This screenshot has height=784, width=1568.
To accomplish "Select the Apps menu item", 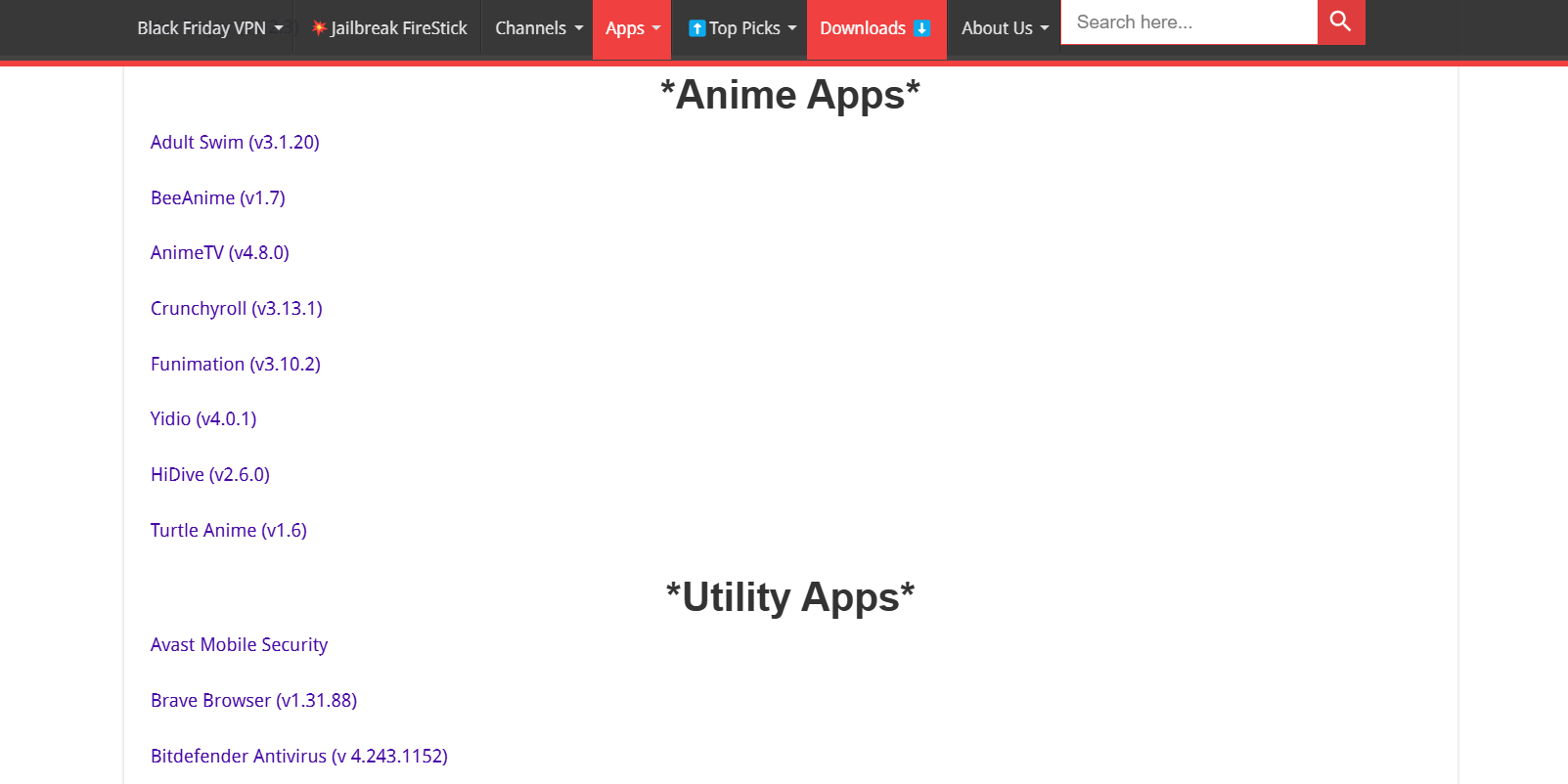I will 625,28.
